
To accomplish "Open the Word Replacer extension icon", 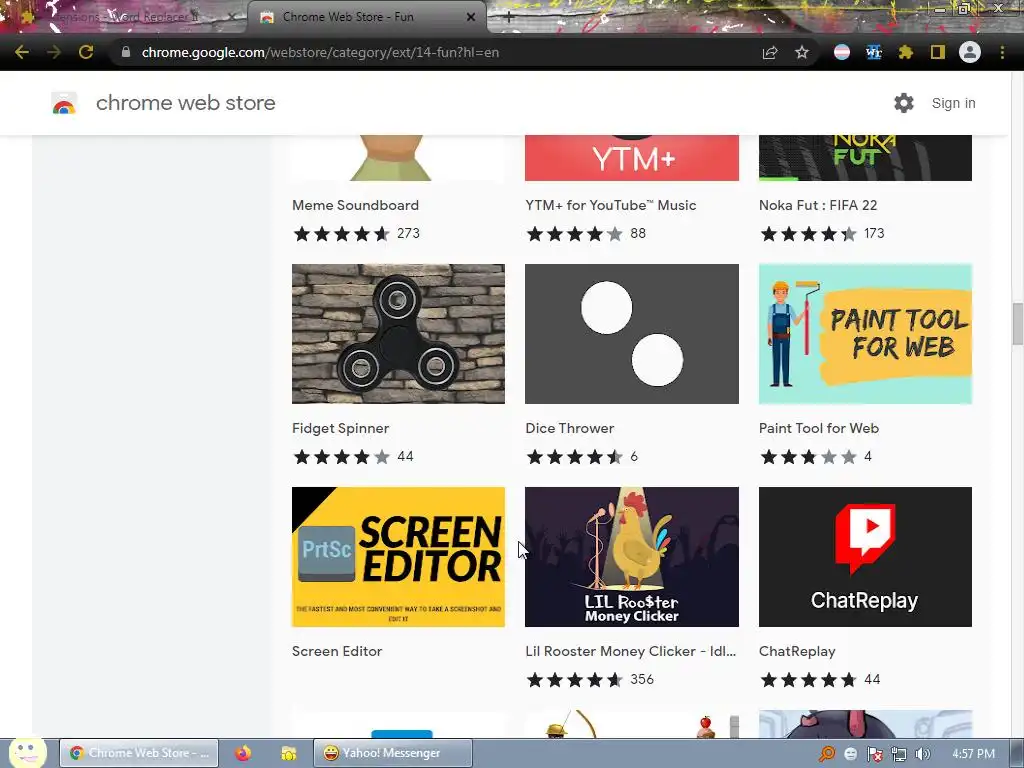I will pyautogui.click(x=874, y=52).
